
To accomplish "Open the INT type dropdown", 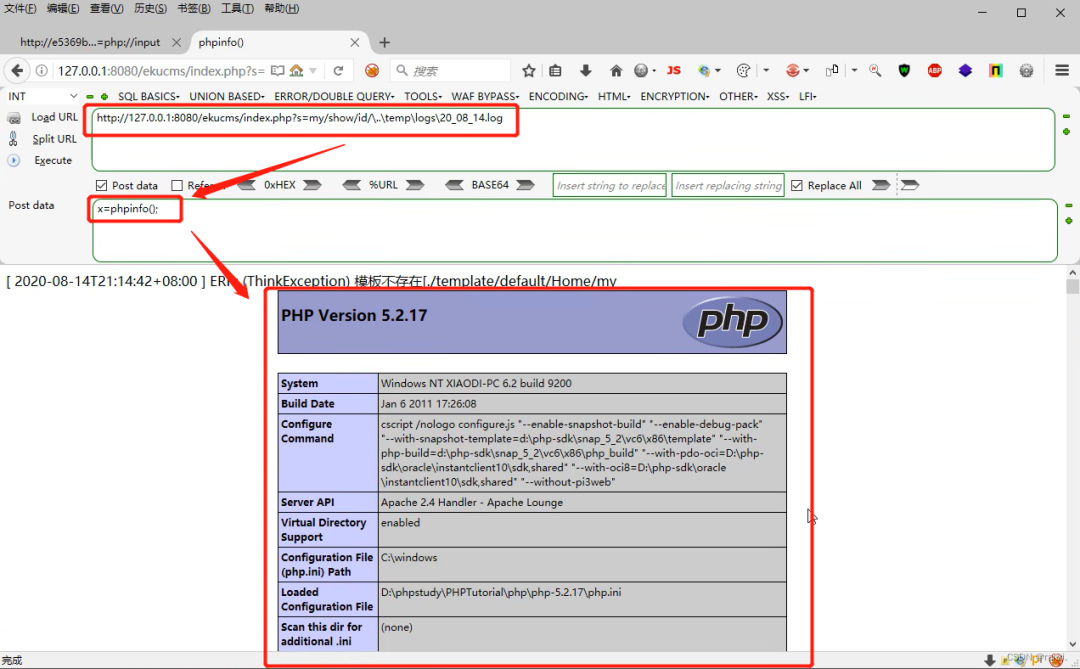I will click(x=42, y=96).
